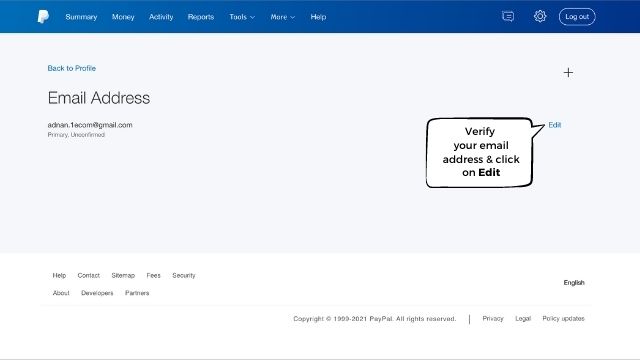The height and width of the screenshot is (360, 640).
Task: Open the Developers footer link
Action: pyautogui.click(x=97, y=293)
